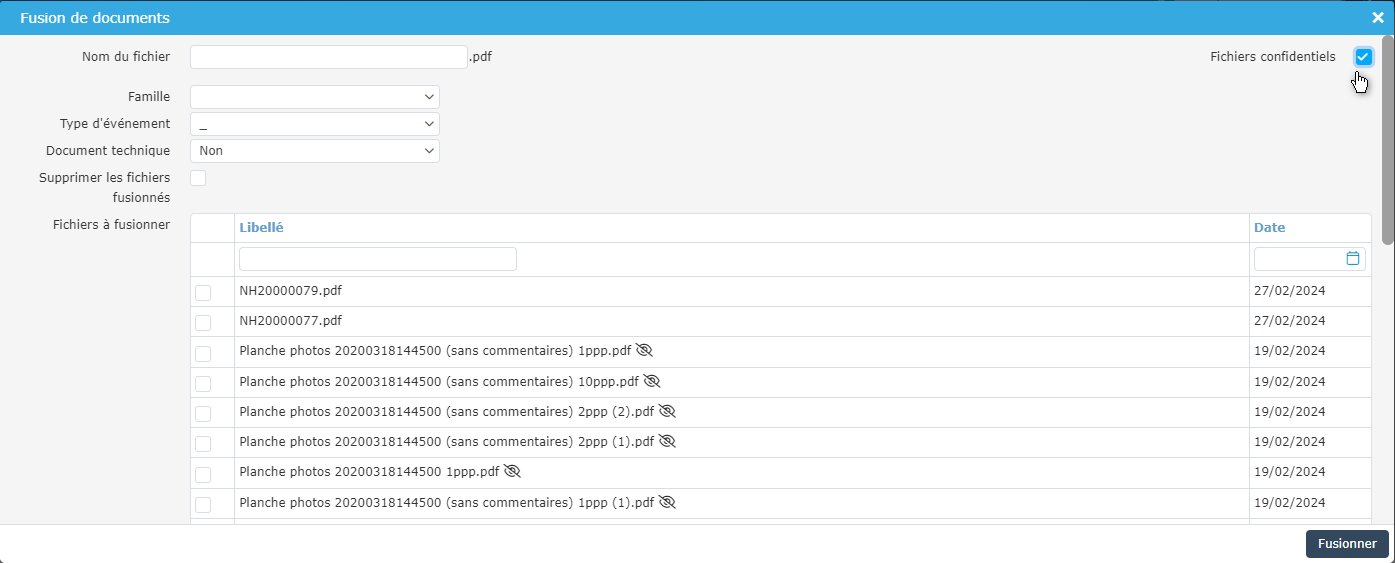Click hidden-eye icon beside 1ppp (1).pdf

[x=667, y=502]
